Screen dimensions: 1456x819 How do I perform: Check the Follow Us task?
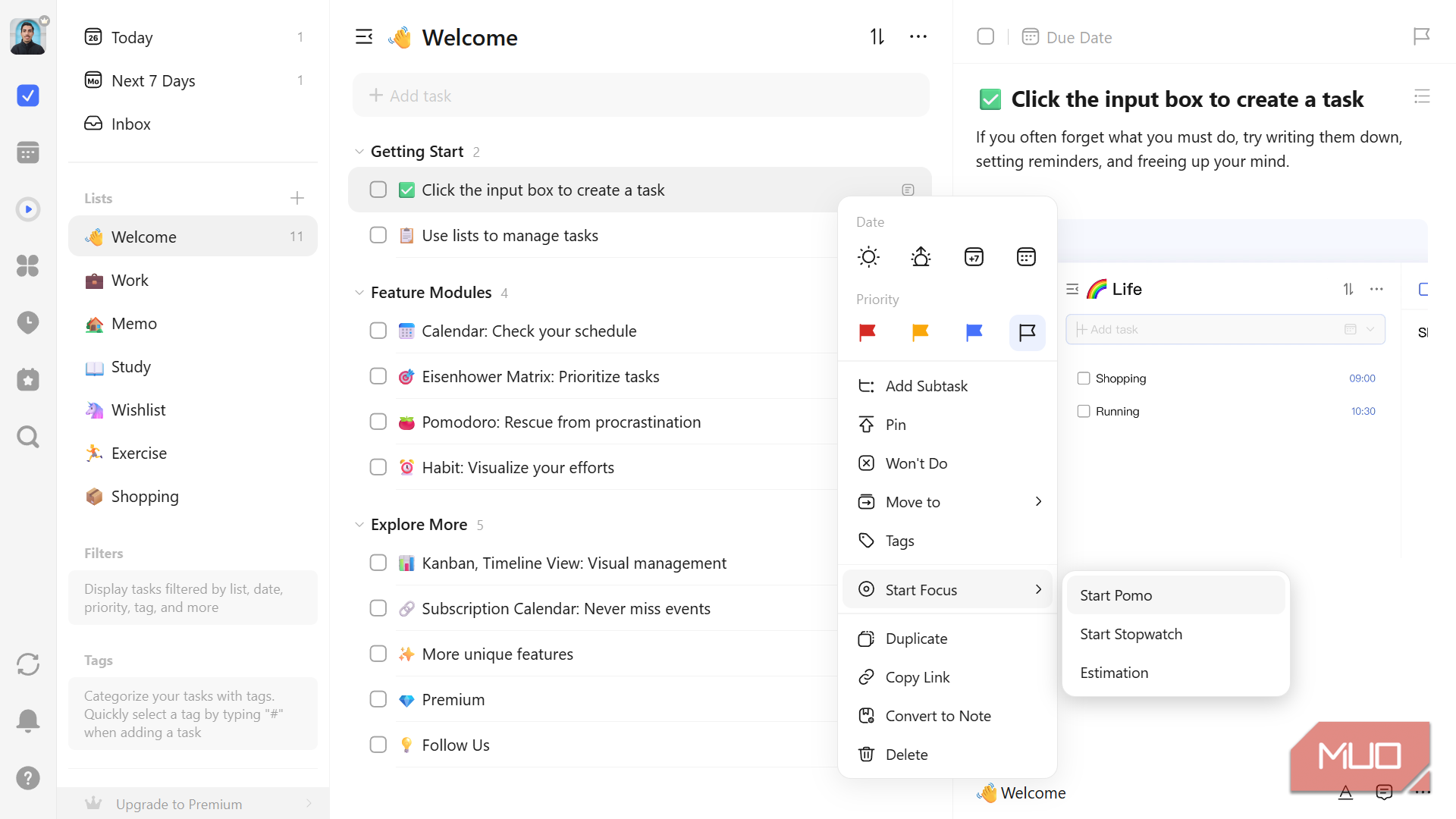pos(378,745)
